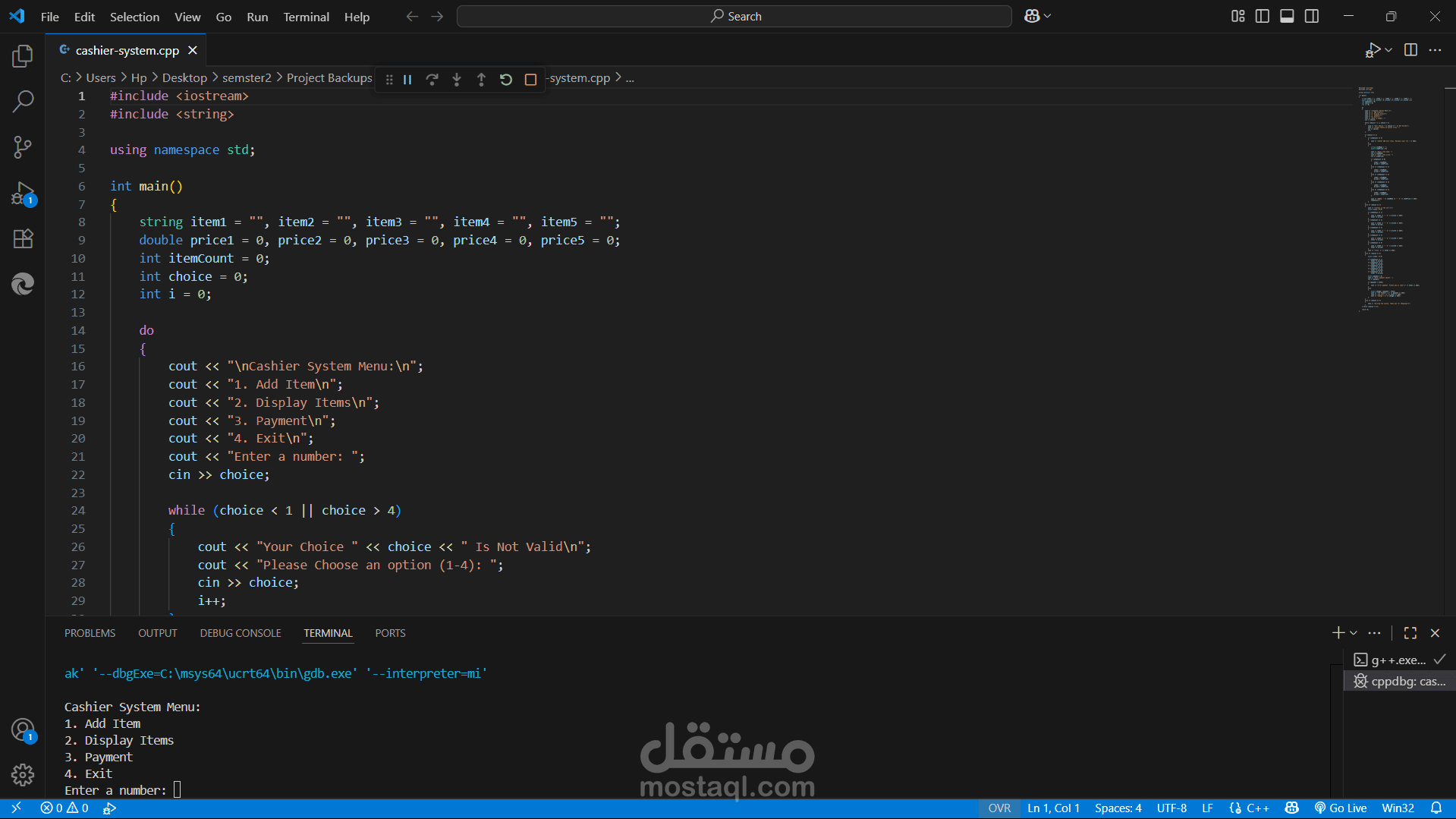This screenshot has height=819, width=1456.
Task: Click the semster2 breadcrumb segment
Action: (247, 78)
